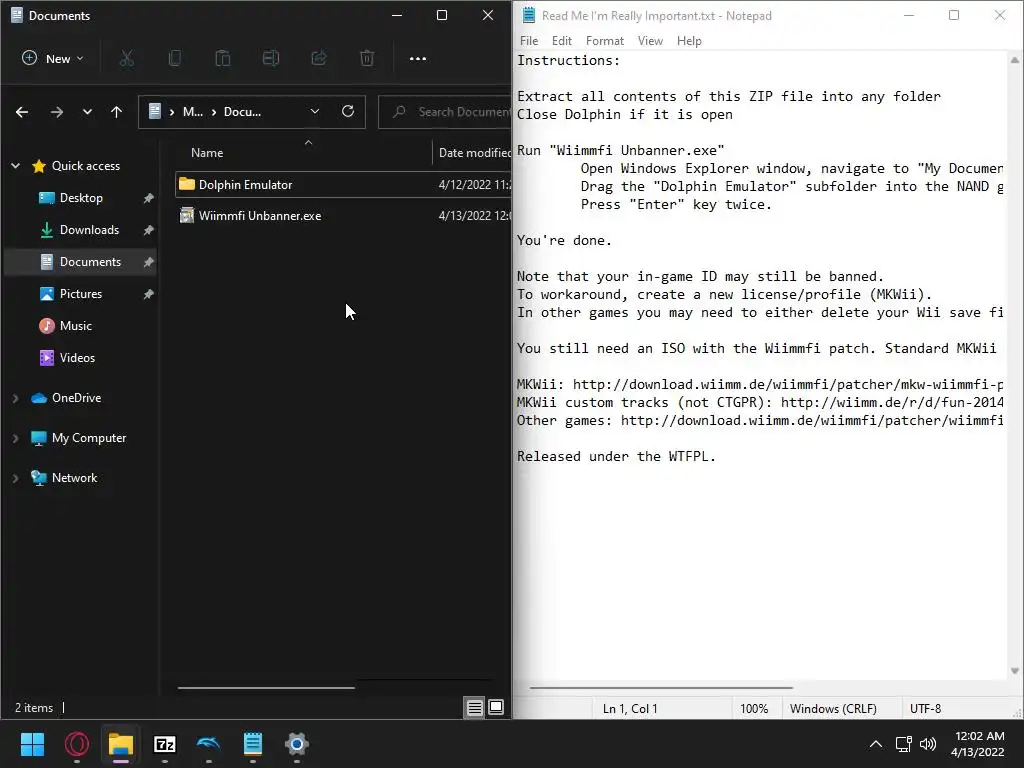Switch to Details view layout

(475, 707)
